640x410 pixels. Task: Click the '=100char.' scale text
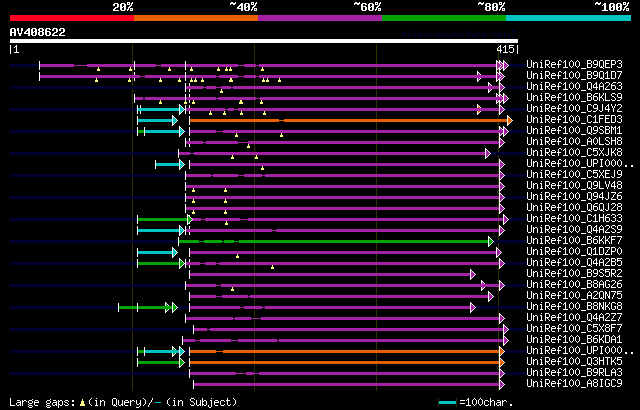coord(486,403)
